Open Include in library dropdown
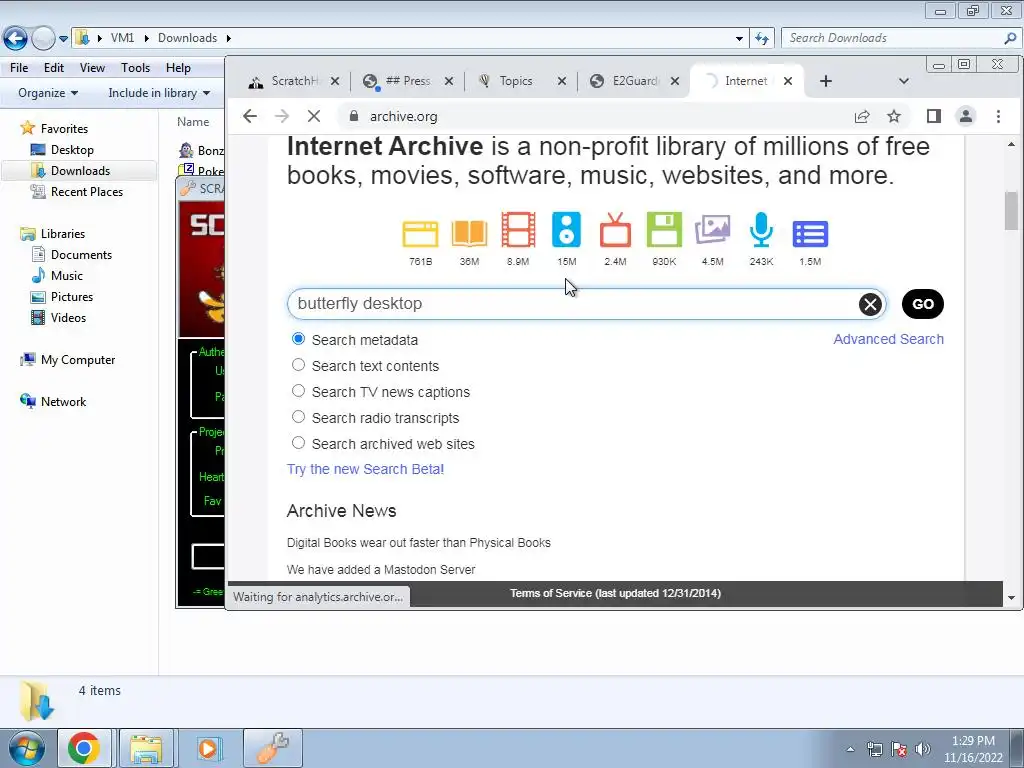Image resolution: width=1024 pixels, height=768 pixels. 159,93
